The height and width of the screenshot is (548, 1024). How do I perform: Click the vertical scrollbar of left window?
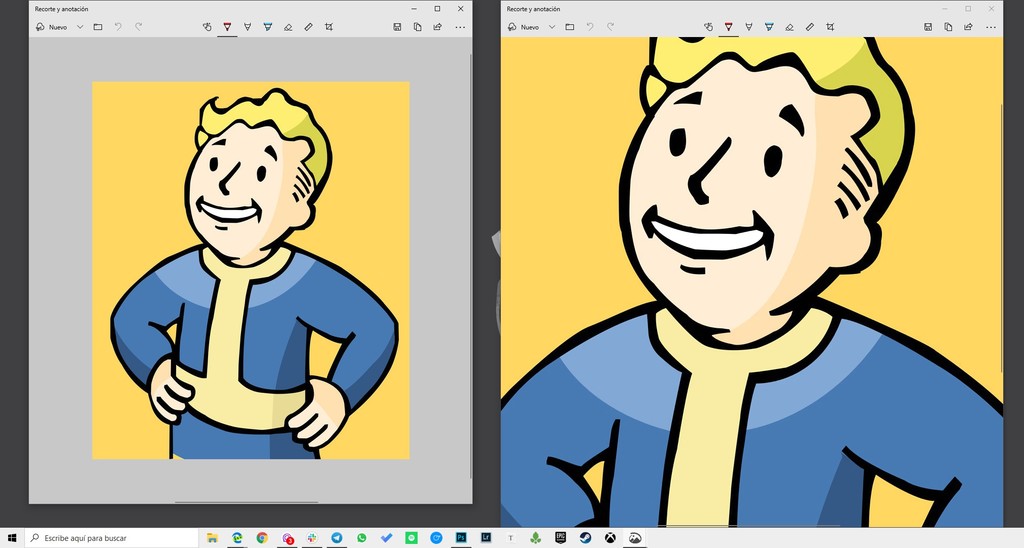click(471, 265)
